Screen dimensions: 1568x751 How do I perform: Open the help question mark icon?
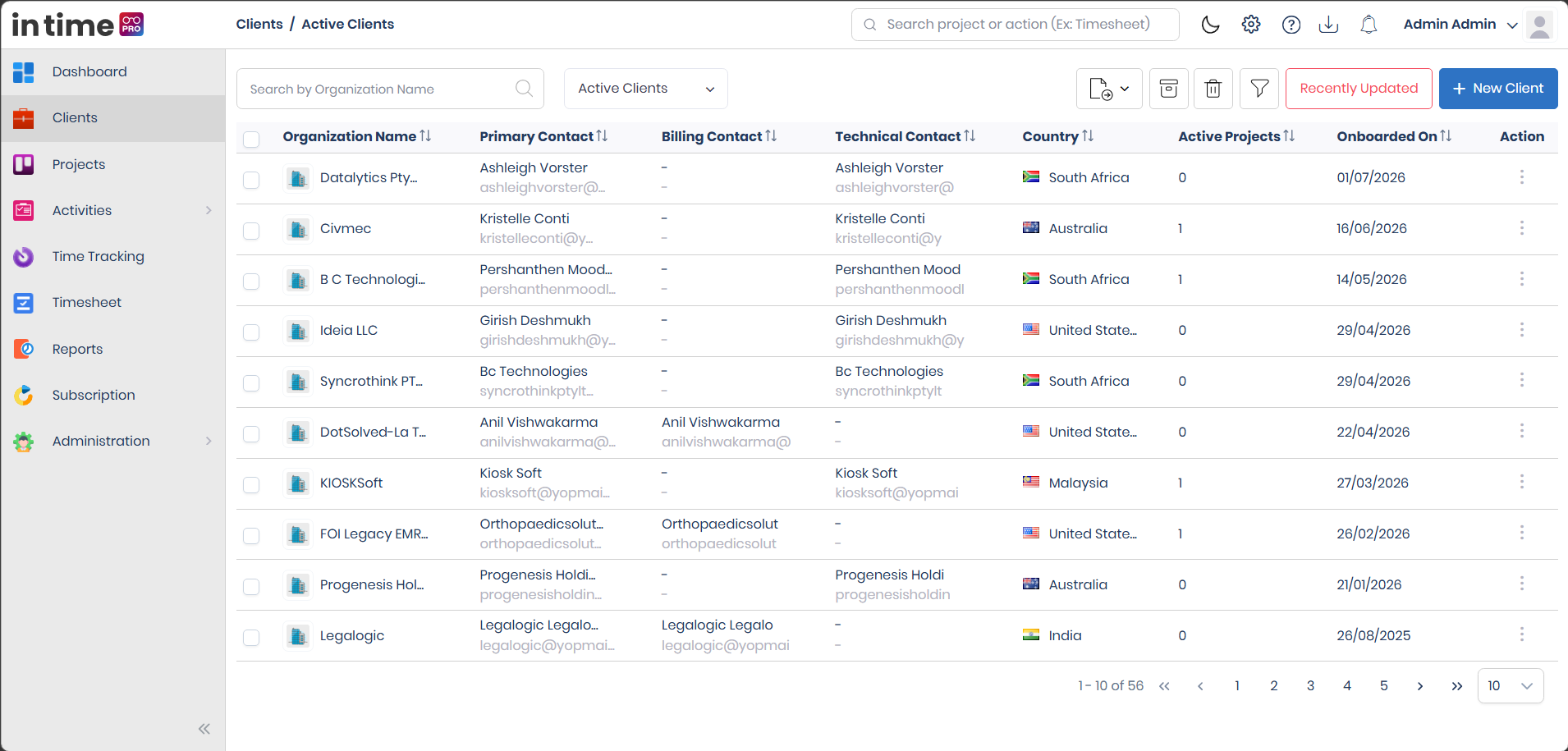click(1291, 25)
